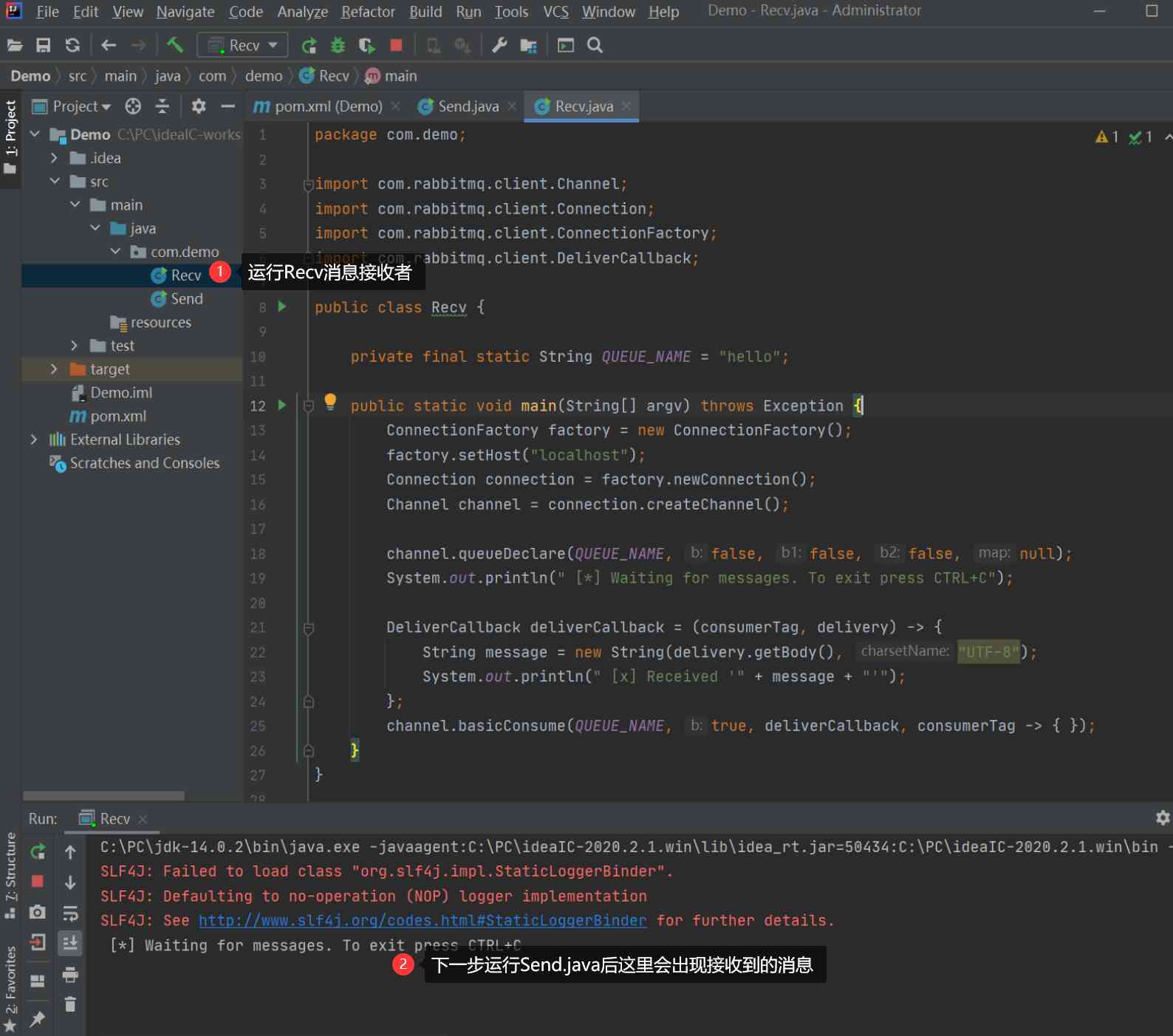Expand the test folder

click(74, 346)
